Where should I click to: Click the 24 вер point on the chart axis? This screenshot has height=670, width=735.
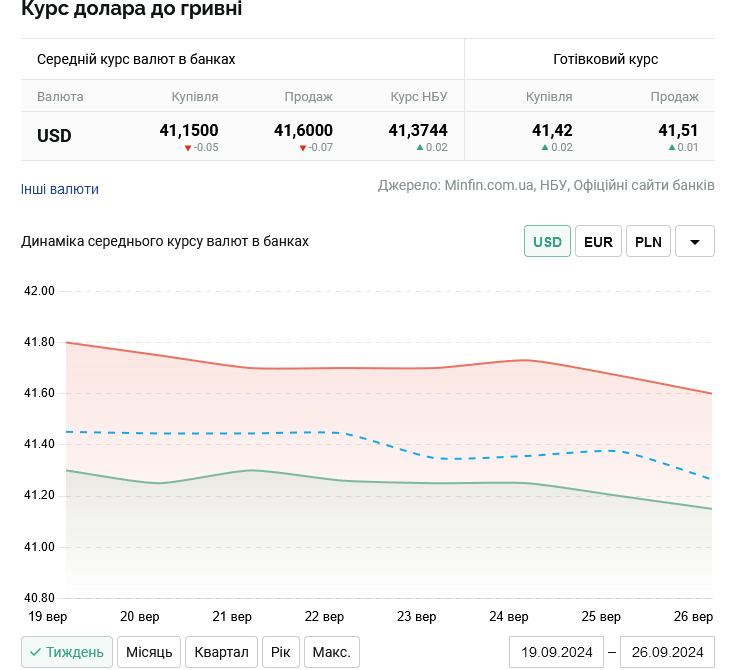coord(510,616)
